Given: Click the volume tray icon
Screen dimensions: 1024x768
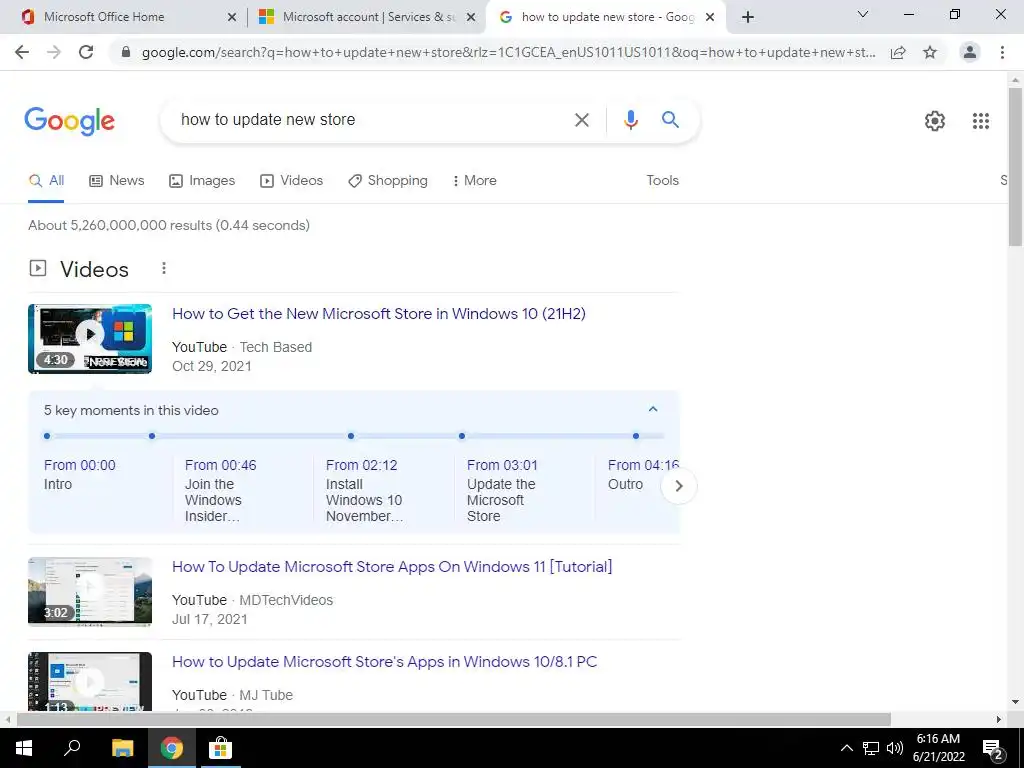Looking at the screenshot, I should (x=895, y=748).
